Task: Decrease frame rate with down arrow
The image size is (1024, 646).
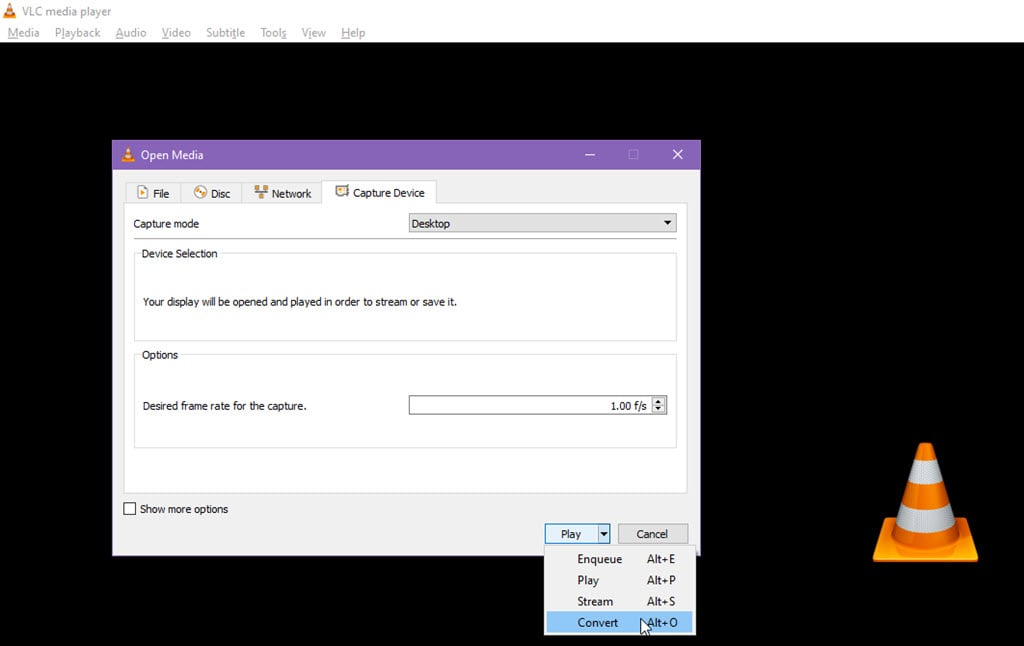Action: point(658,410)
